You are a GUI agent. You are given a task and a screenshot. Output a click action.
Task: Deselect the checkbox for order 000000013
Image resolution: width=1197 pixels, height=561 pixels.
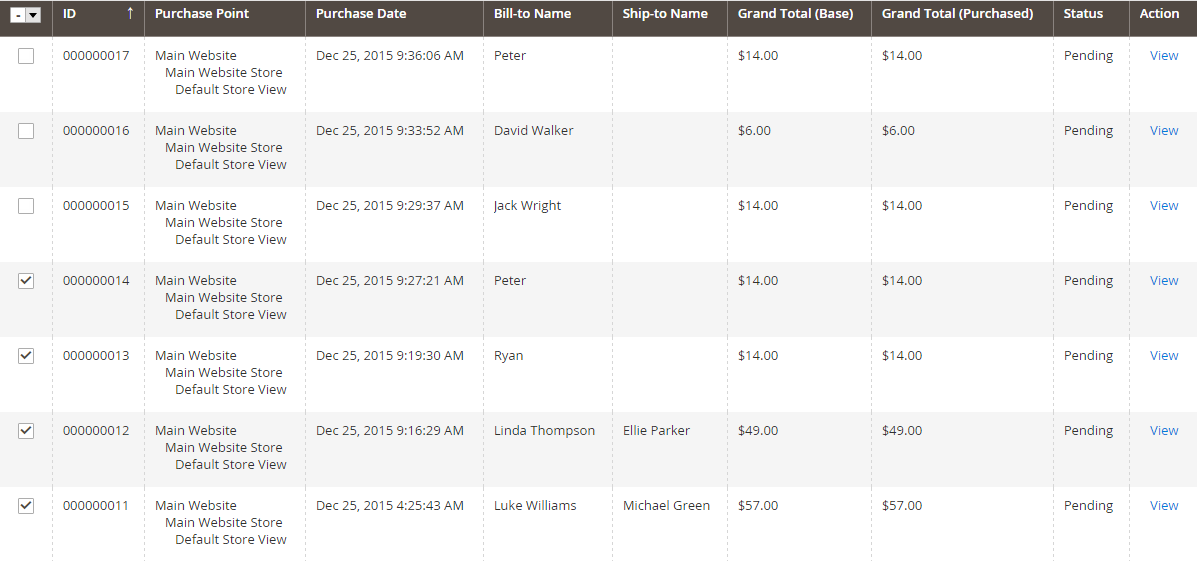(x=26, y=355)
